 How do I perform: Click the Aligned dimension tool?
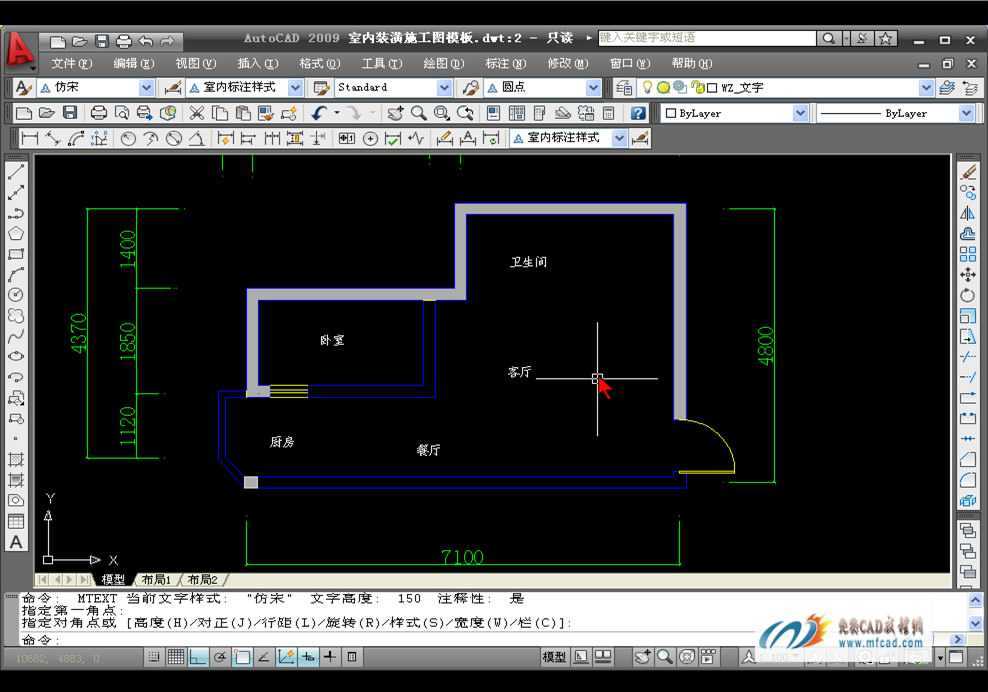[x=53, y=138]
